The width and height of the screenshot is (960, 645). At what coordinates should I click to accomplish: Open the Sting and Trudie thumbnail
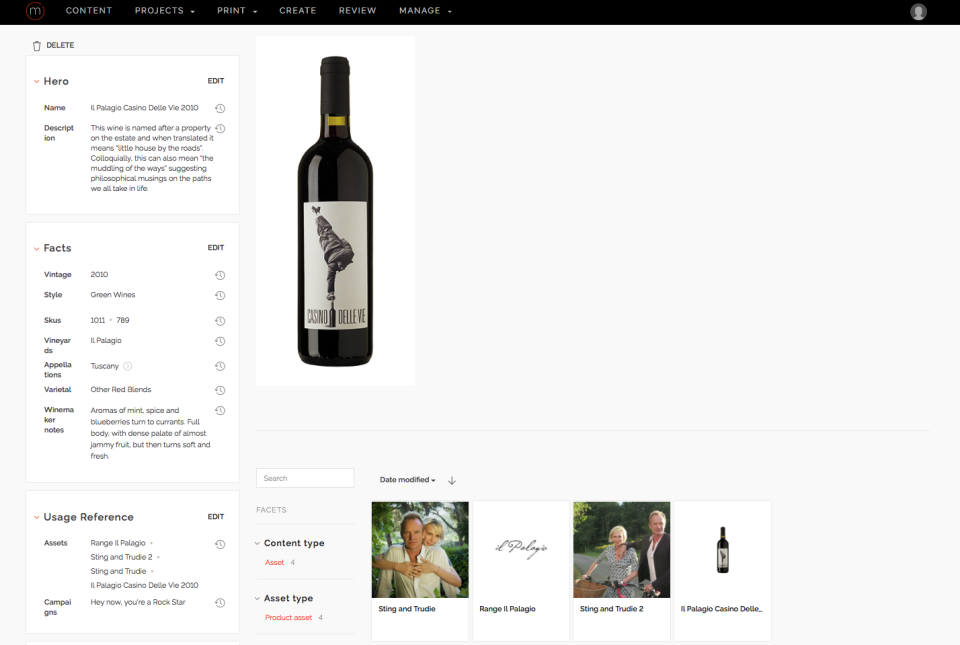[420, 550]
